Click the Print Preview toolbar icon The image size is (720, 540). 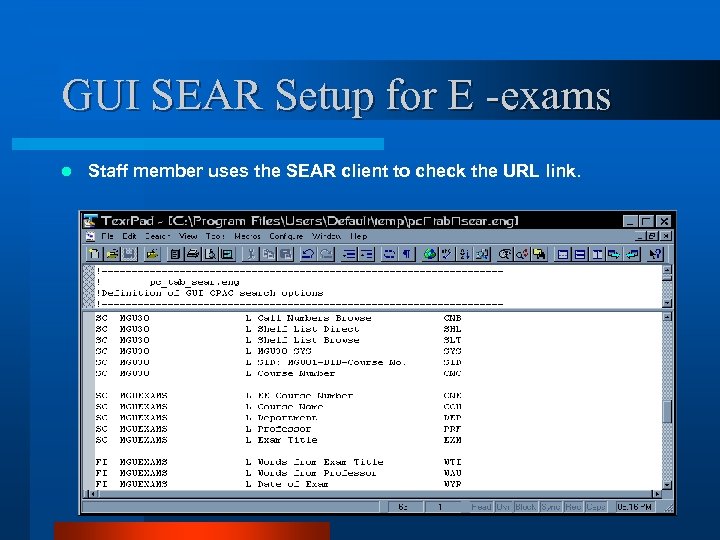[x=210, y=254]
